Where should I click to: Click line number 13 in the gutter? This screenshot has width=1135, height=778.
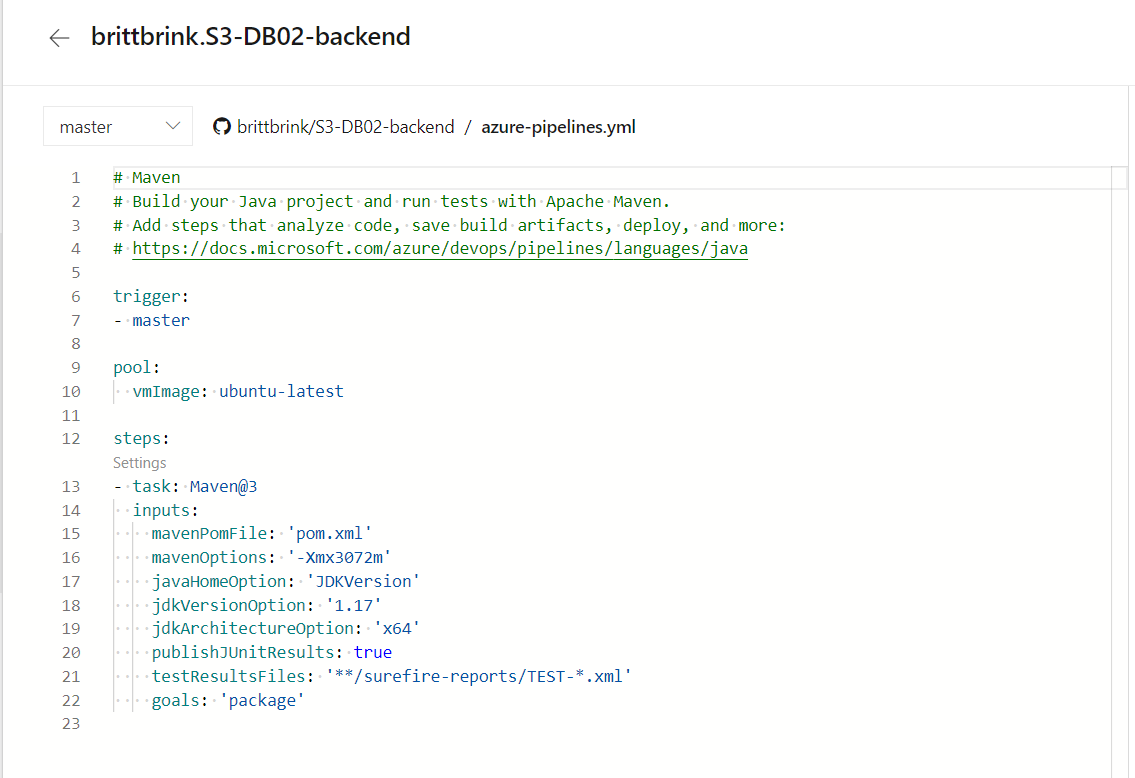[71, 486]
